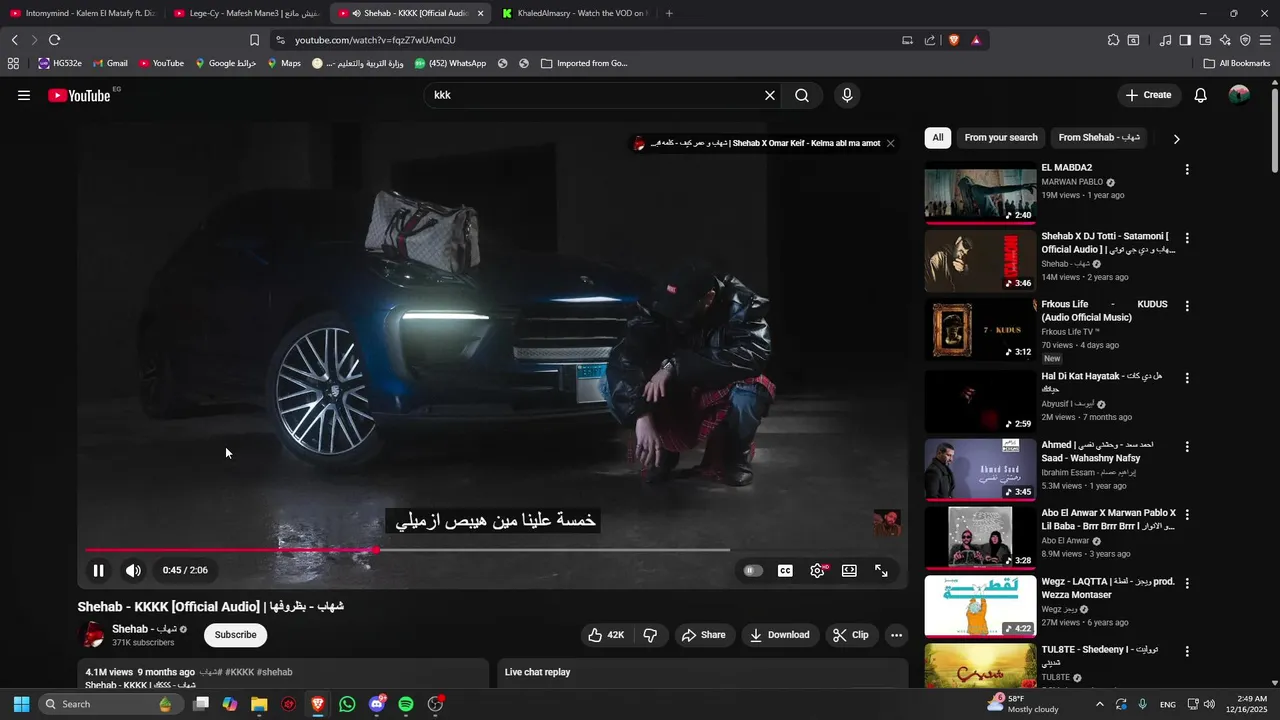Open Brave Shields lion icon
Viewport: 1280px width, 720px height.
(954, 40)
